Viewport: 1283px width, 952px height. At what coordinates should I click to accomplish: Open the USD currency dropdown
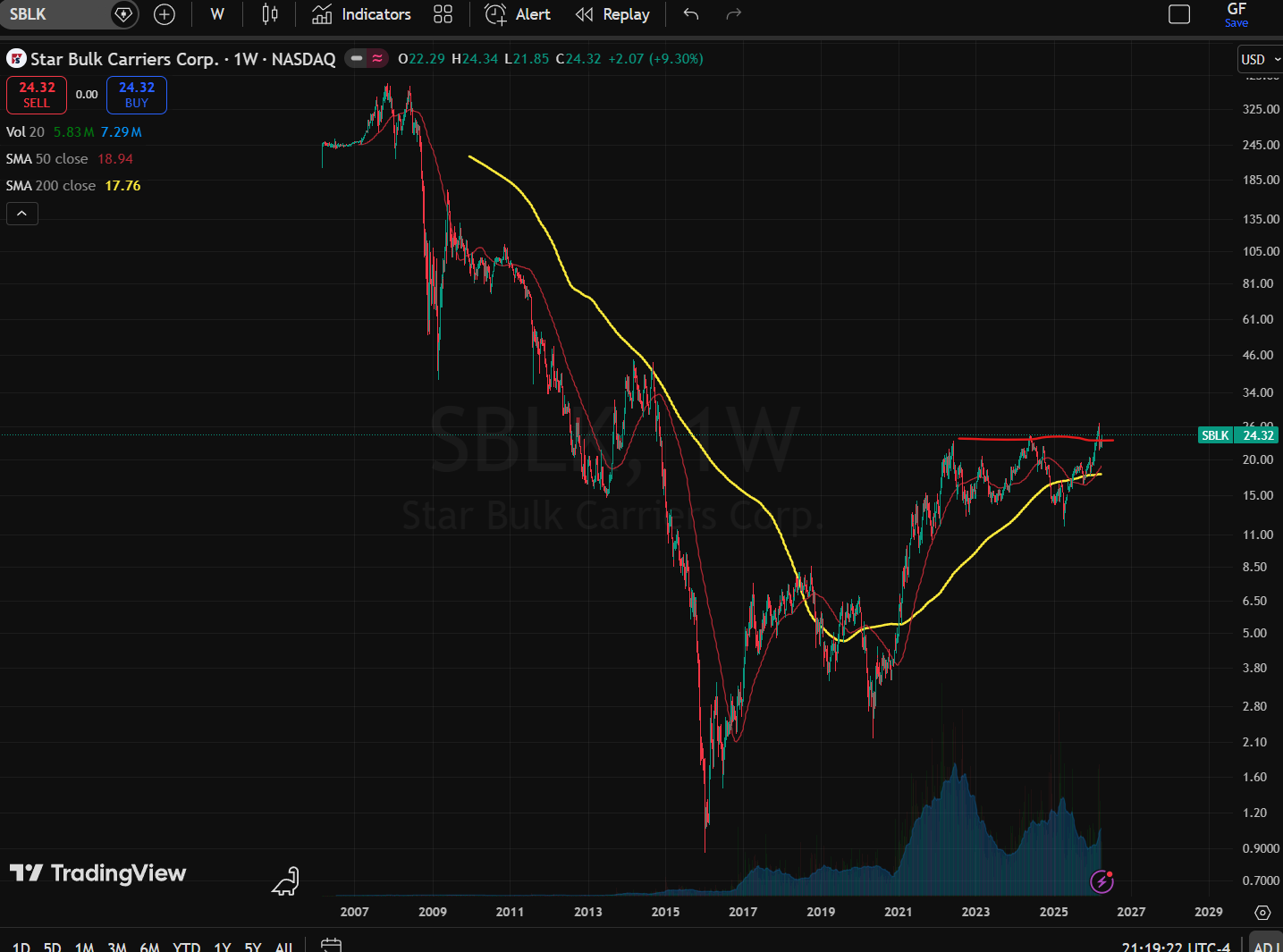pos(1260,60)
